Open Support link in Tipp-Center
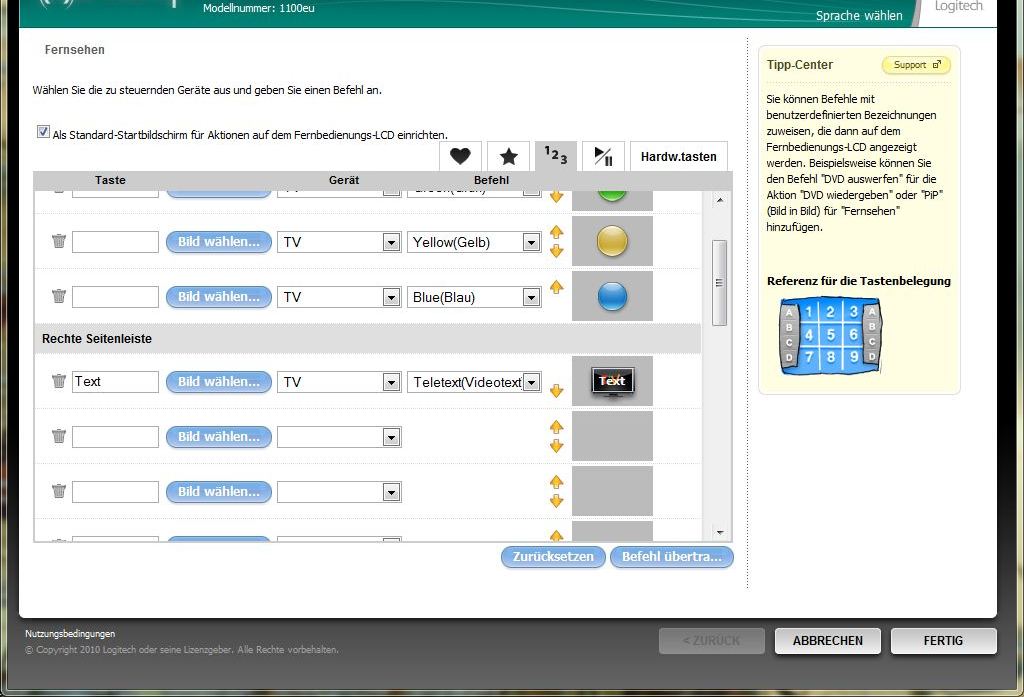 click(x=916, y=65)
